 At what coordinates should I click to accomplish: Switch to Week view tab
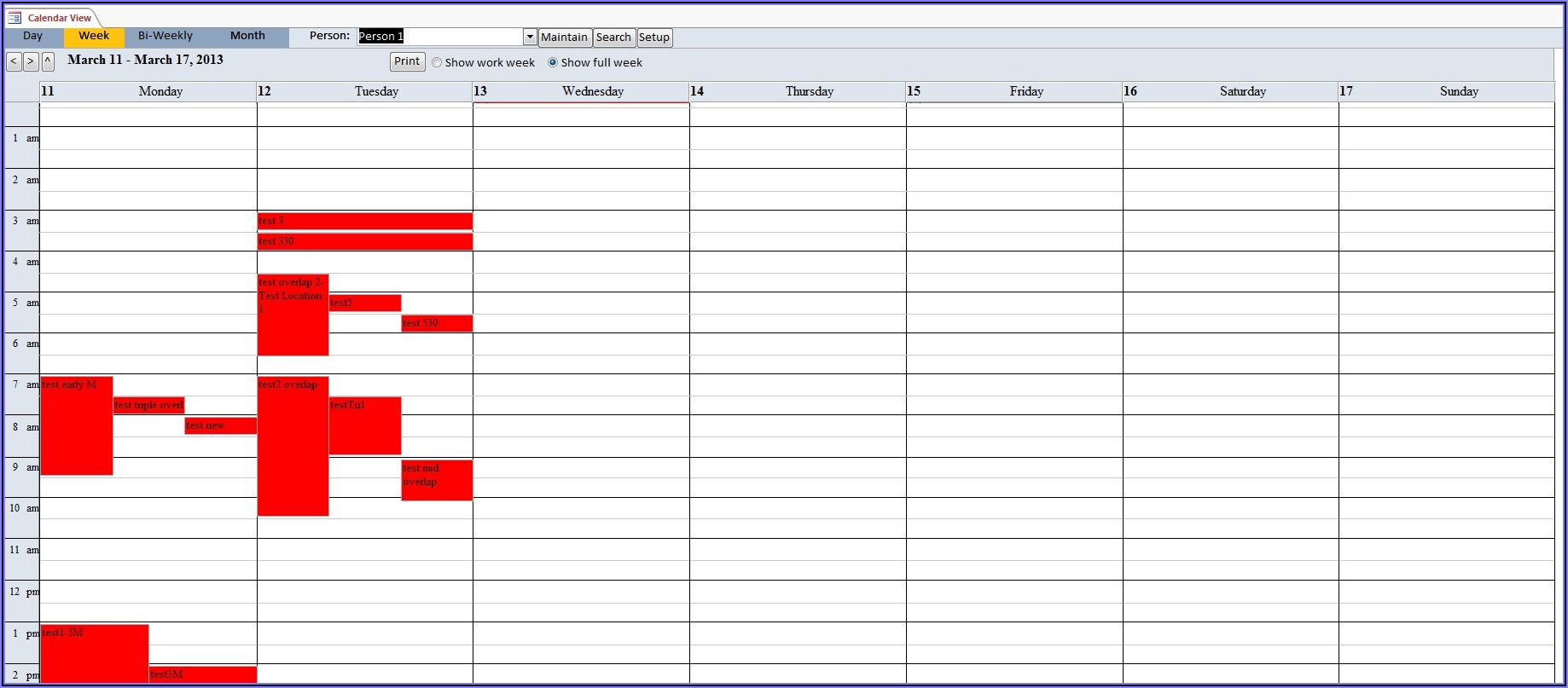pos(94,36)
